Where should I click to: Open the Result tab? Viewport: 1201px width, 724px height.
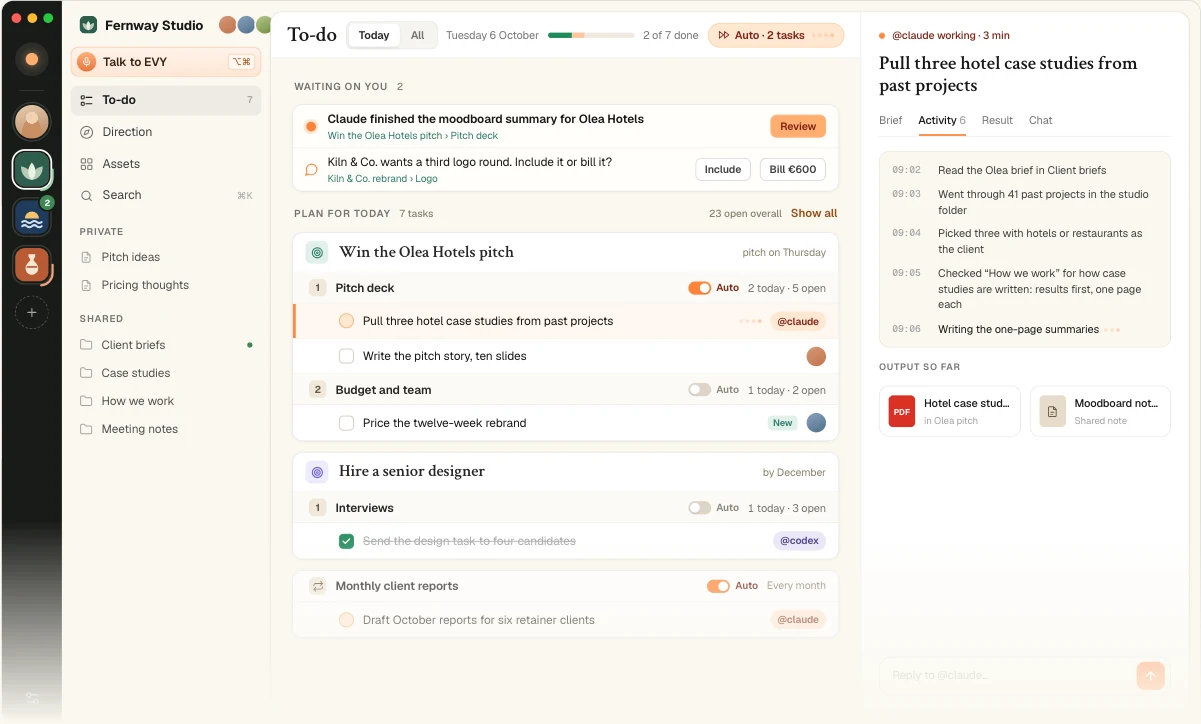click(x=997, y=120)
